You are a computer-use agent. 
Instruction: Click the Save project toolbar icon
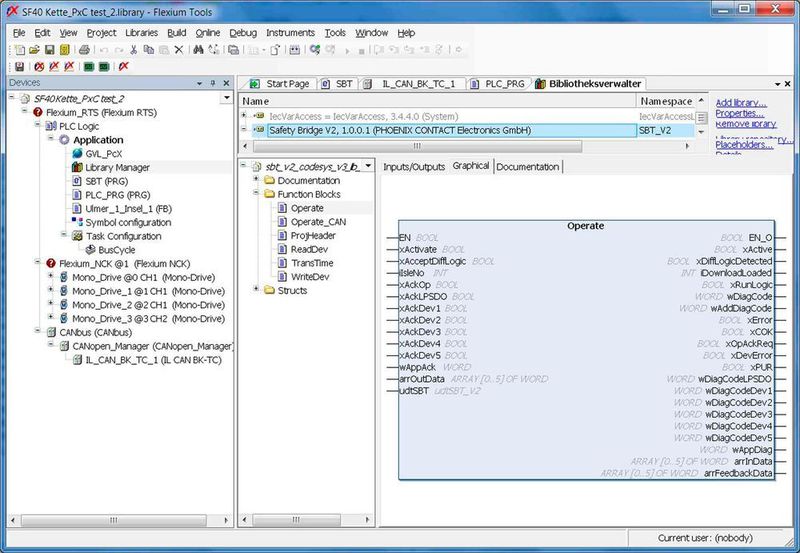click(47, 49)
